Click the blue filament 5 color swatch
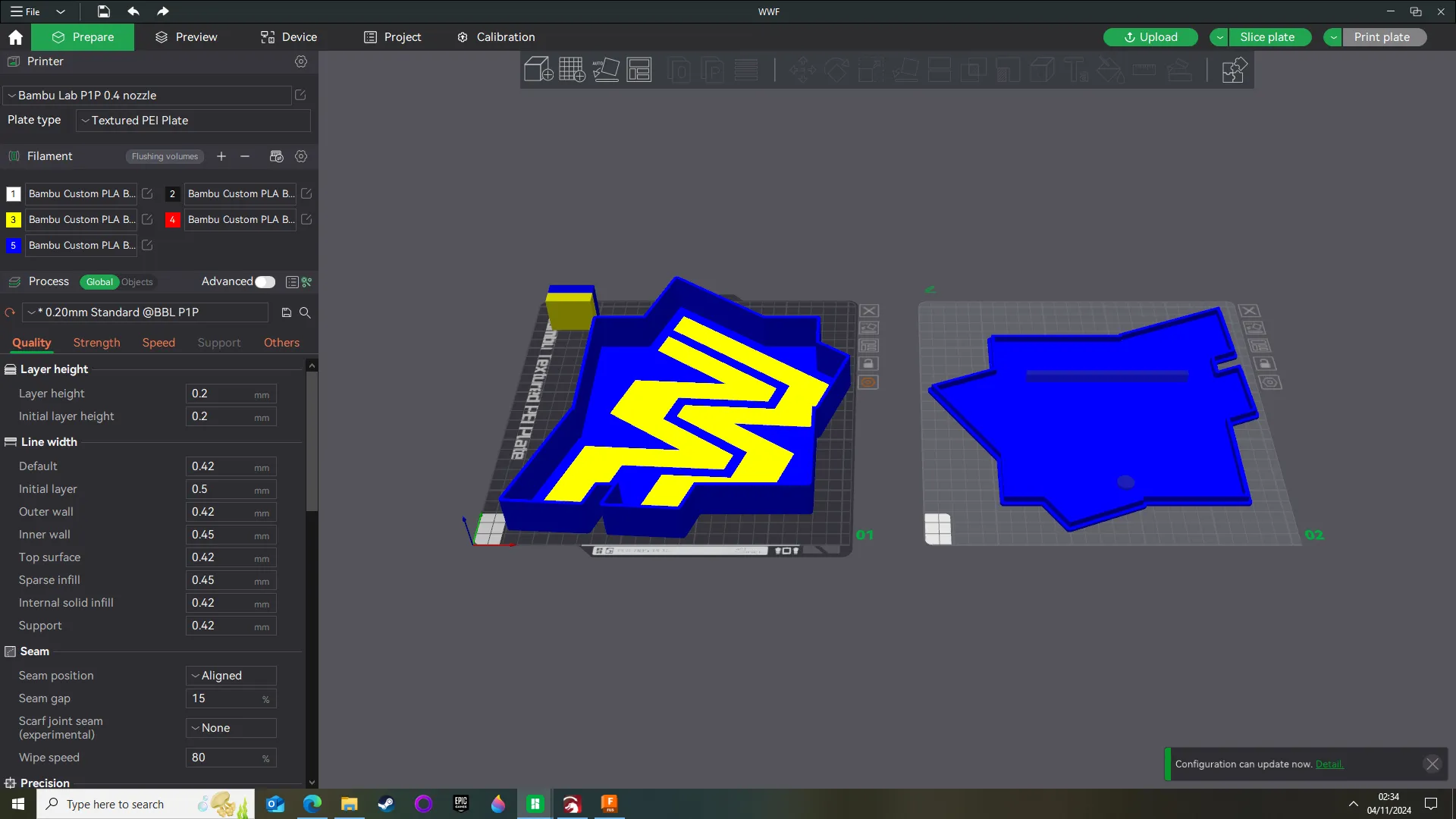The height and width of the screenshot is (819, 1456). [x=13, y=246]
